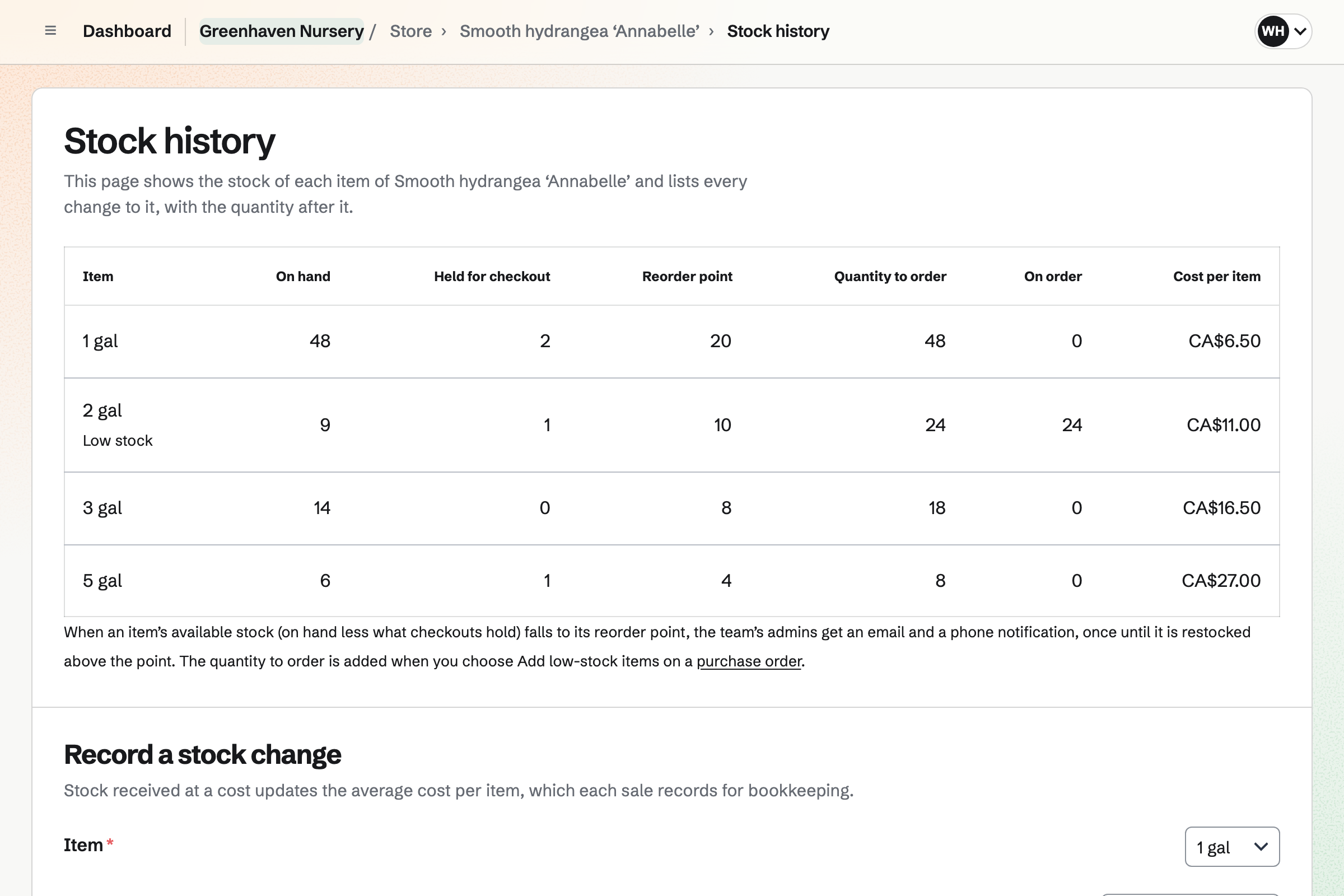Viewport: 1344px width, 896px height.
Task: Click the 3 gal row item name
Action: pos(102,508)
